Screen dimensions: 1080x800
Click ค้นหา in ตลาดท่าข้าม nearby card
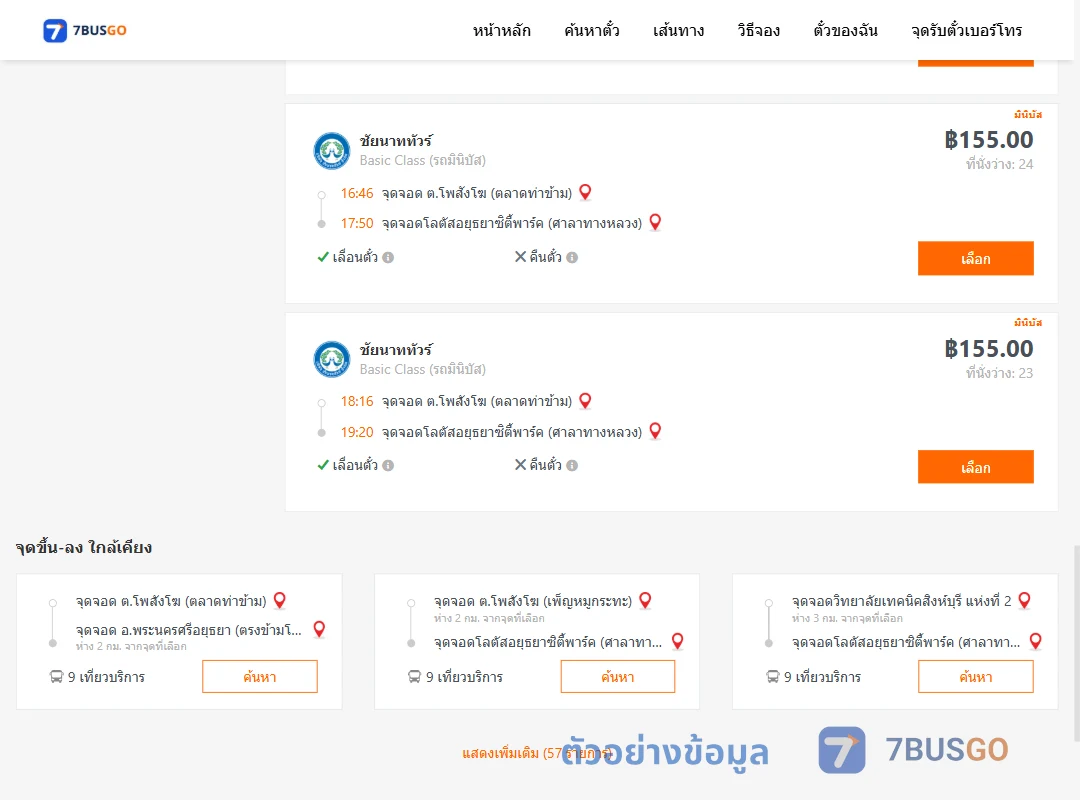(x=260, y=677)
